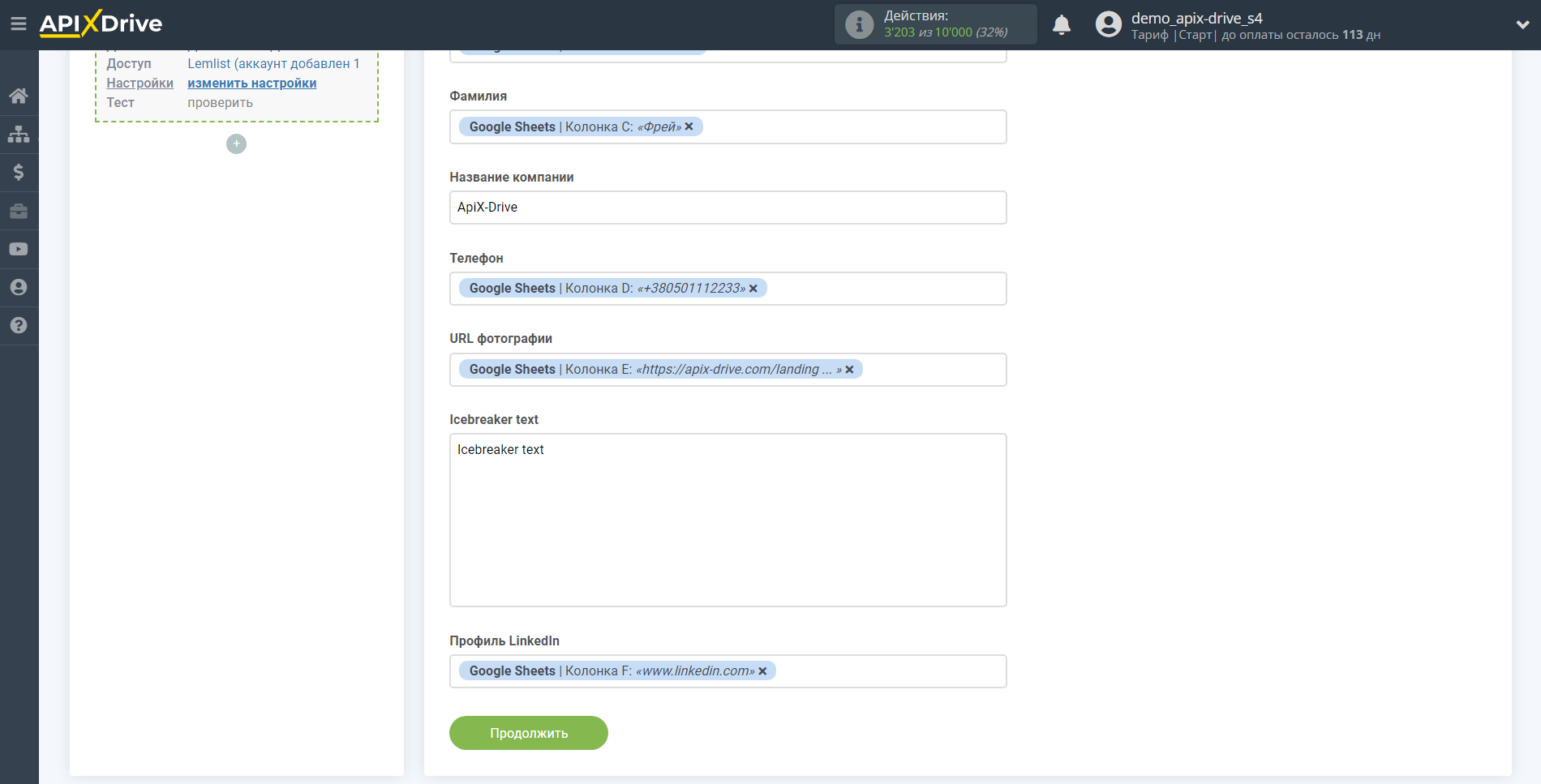Image resolution: width=1541 pixels, height=784 pixels.
Task: Open the home icon in sidebar
Action: tap(19, 96)
